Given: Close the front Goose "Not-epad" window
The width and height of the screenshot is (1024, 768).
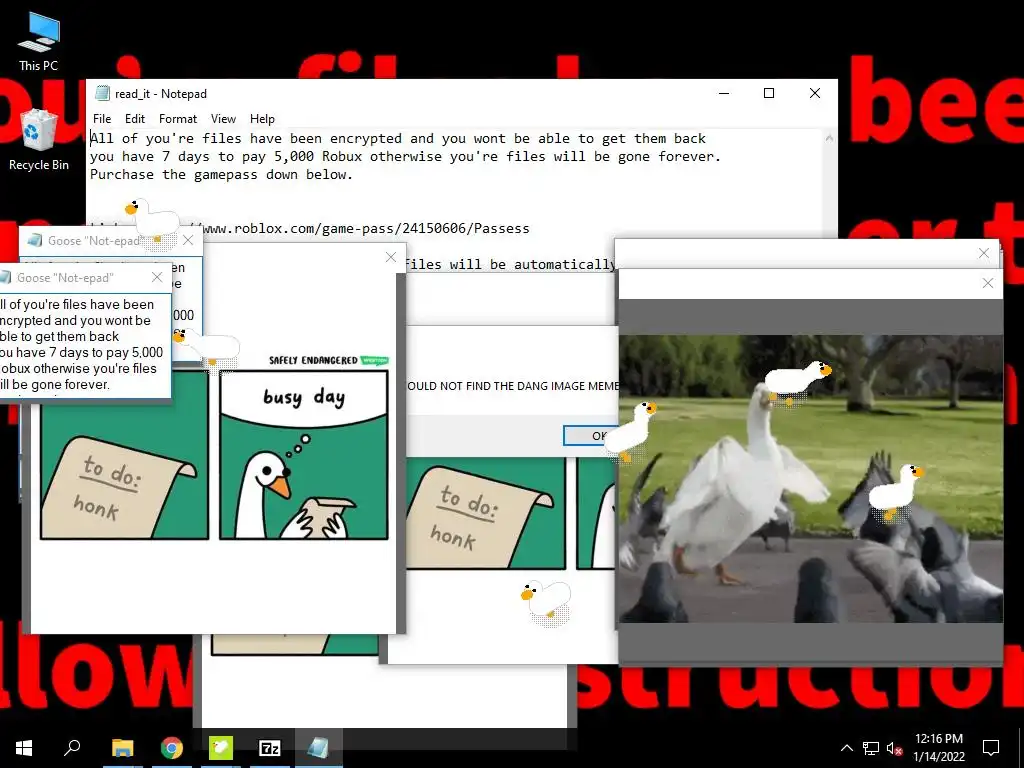Looking at the screenshot, I should pyautogui.click(x=157, y=278).
